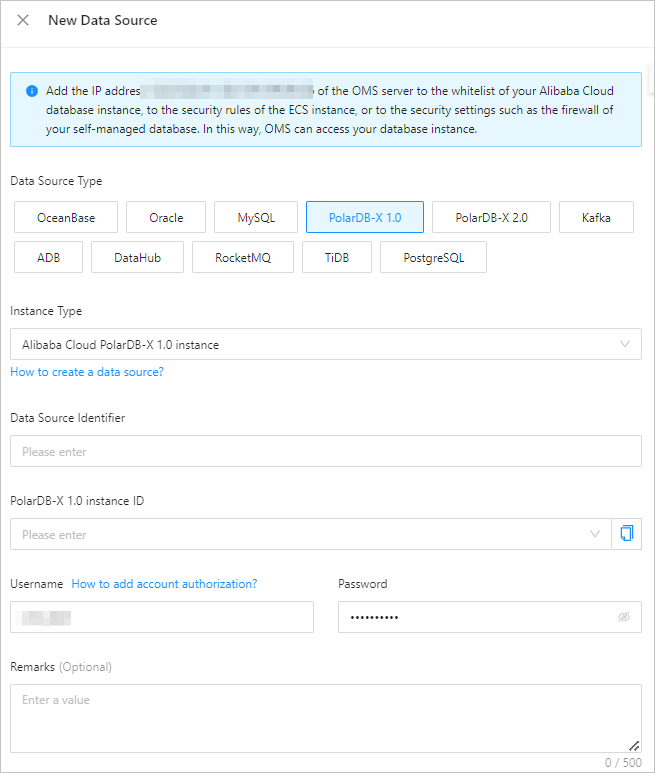This screenshot has height=773, width=655.
Task: Toggle password visibility eye icon
Action: 624,617
